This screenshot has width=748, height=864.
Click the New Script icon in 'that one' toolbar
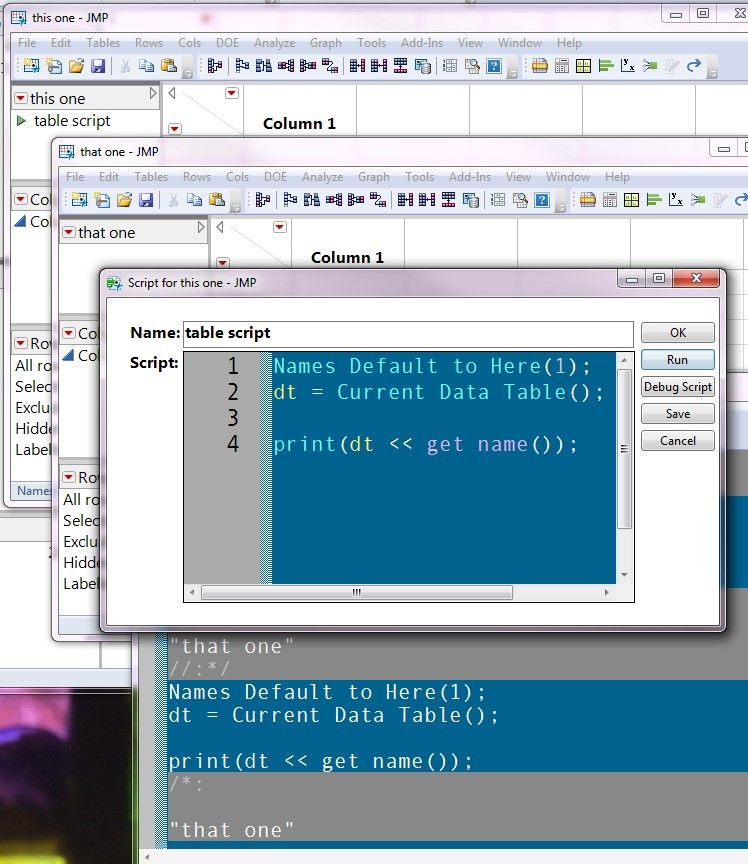[102, 200]
